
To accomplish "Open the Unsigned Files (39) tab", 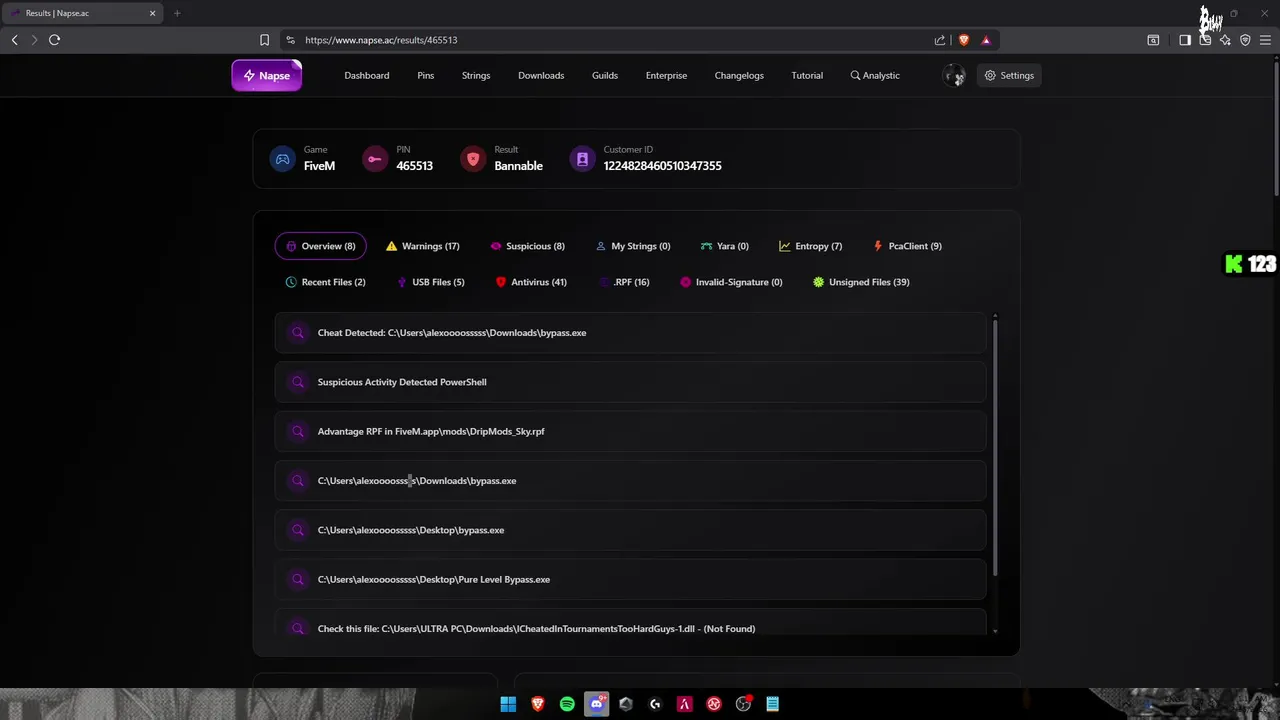I will 861,282.
